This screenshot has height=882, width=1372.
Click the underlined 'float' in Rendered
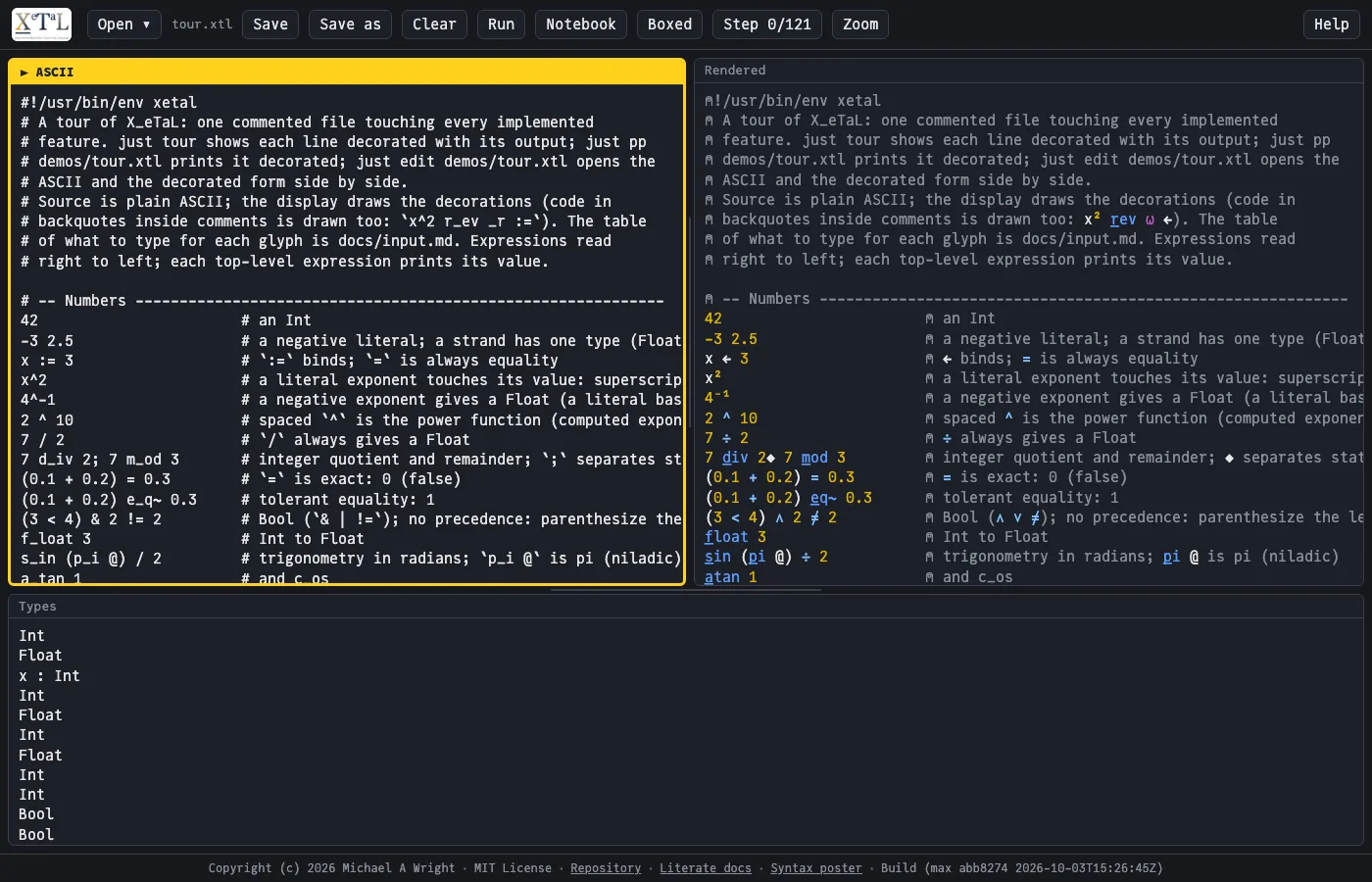point(726,537)
